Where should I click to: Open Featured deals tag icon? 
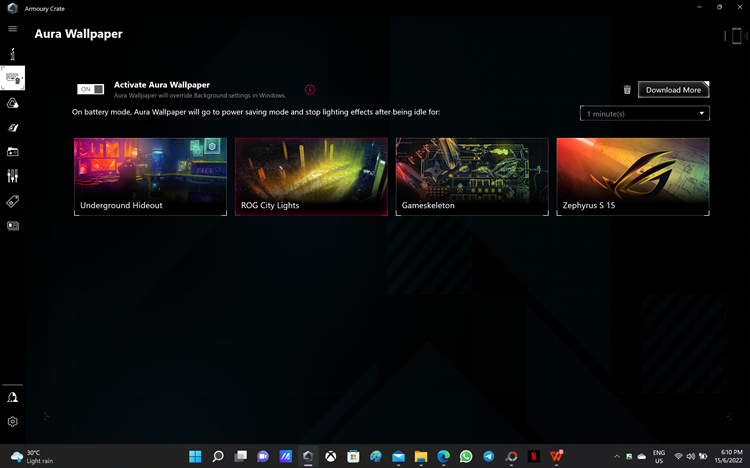pyautogui.click(x=12, y=201)
